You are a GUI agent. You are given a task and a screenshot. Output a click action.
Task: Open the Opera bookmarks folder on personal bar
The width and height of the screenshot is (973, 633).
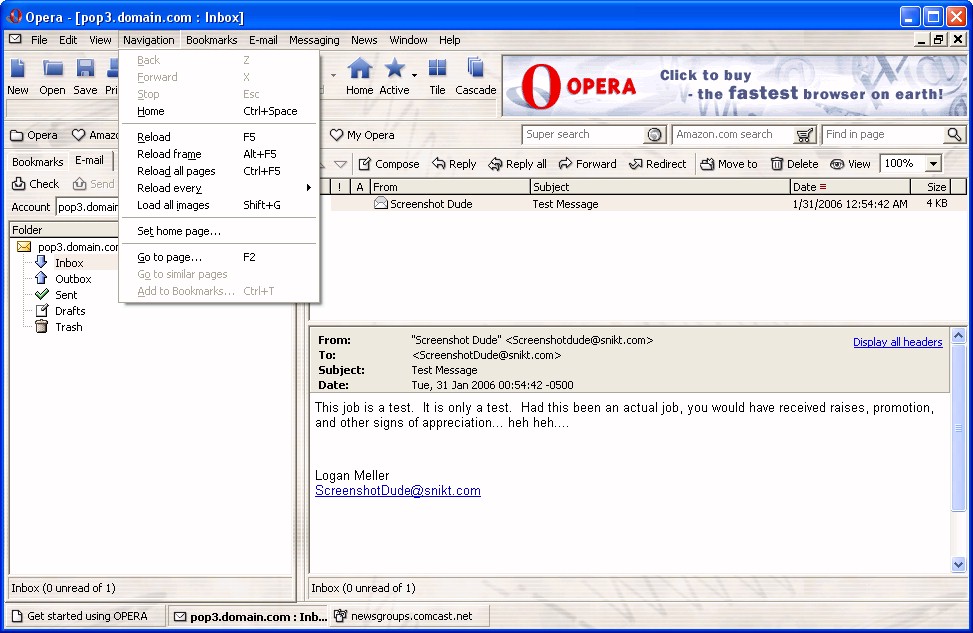tap(34, 135)
